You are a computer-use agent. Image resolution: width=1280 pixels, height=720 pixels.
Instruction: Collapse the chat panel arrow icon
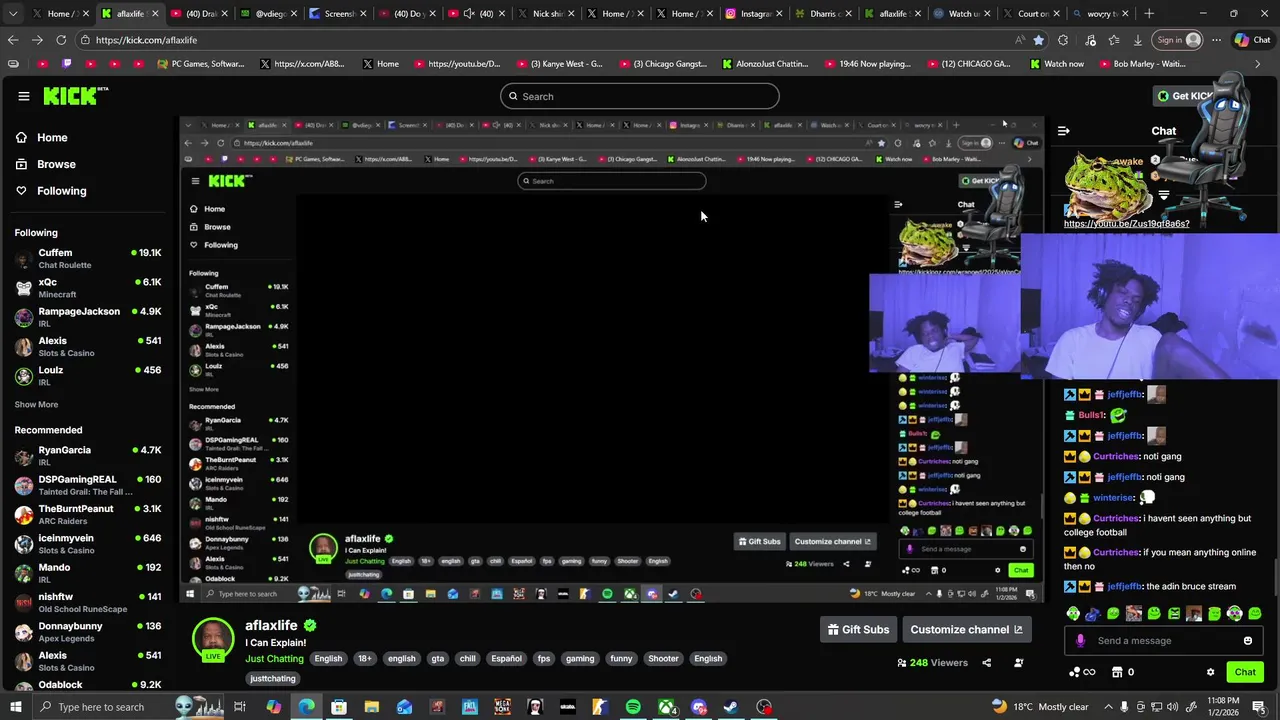click(x=1063, y=131)
